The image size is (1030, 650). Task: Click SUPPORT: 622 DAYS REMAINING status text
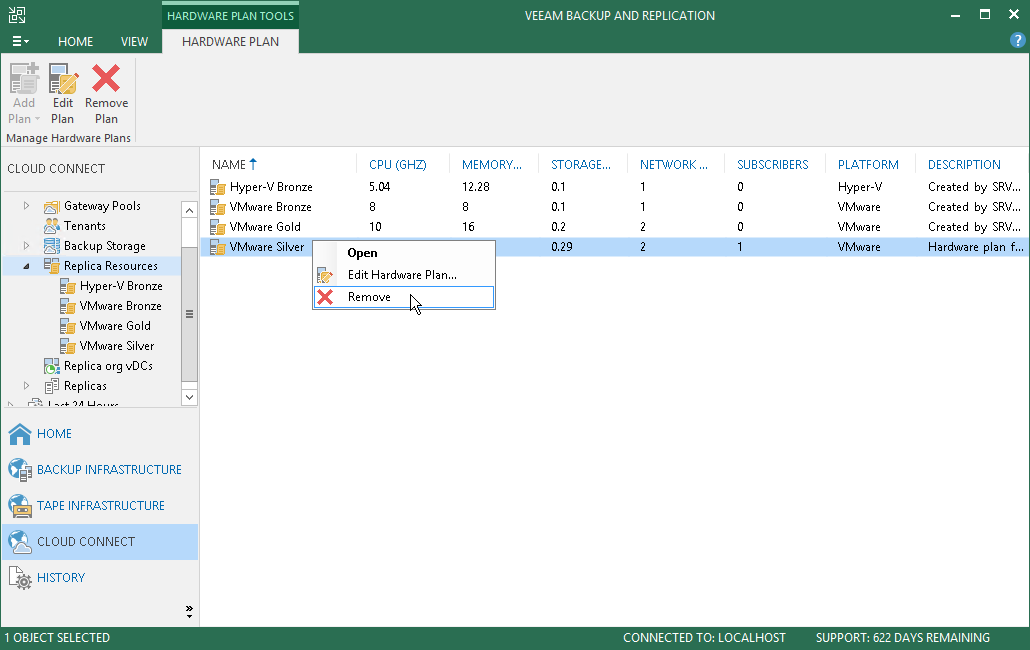[903, 638]
